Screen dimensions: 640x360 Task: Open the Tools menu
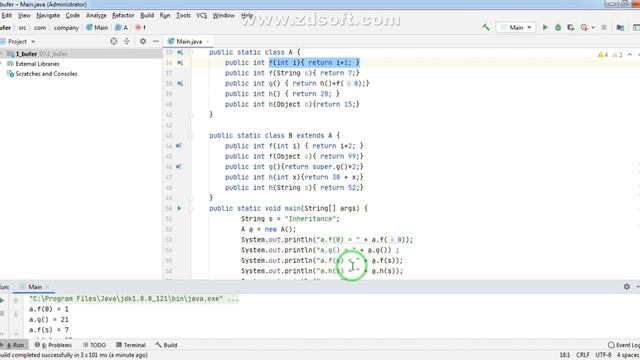(x=183, y=15)
